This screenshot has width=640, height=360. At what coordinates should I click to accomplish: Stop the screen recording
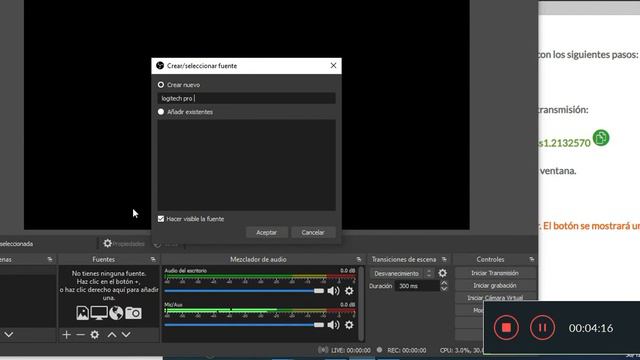tap(506, 327)
